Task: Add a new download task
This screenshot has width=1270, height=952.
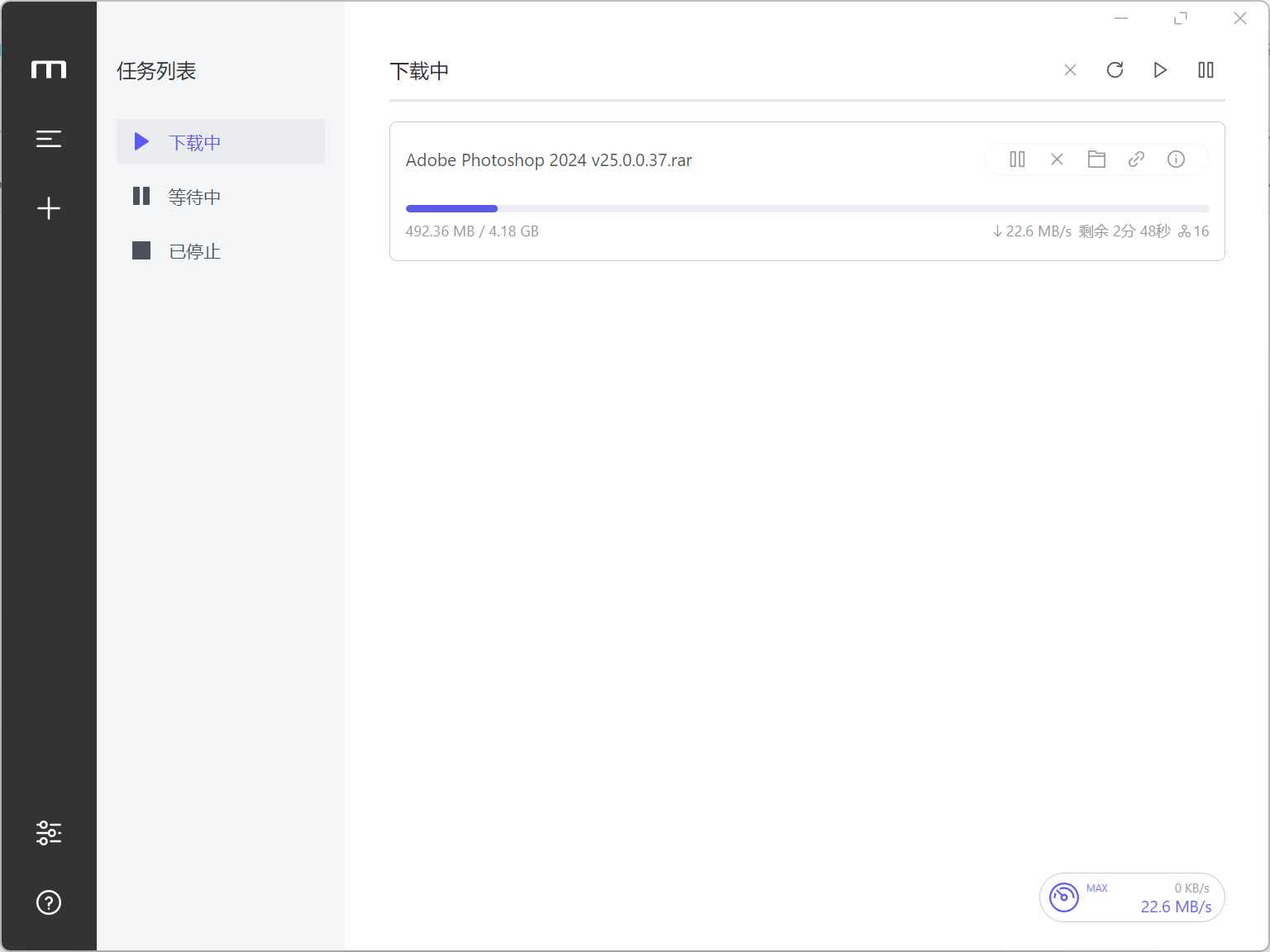Action: pos(49,208)
